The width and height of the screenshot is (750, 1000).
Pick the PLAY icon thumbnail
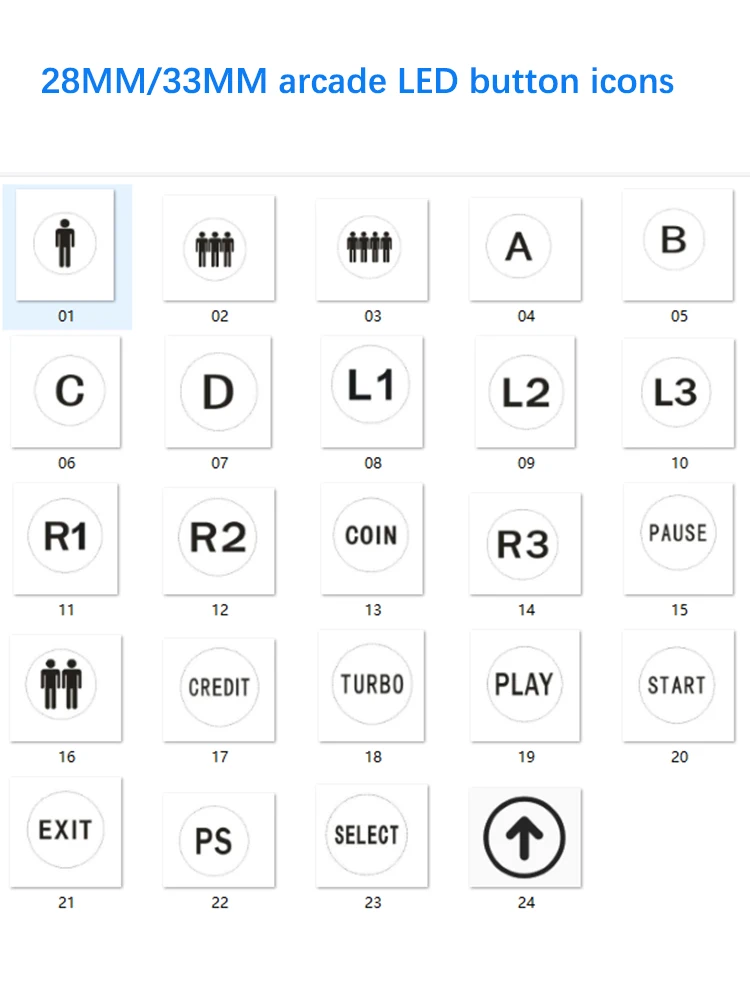525,686
